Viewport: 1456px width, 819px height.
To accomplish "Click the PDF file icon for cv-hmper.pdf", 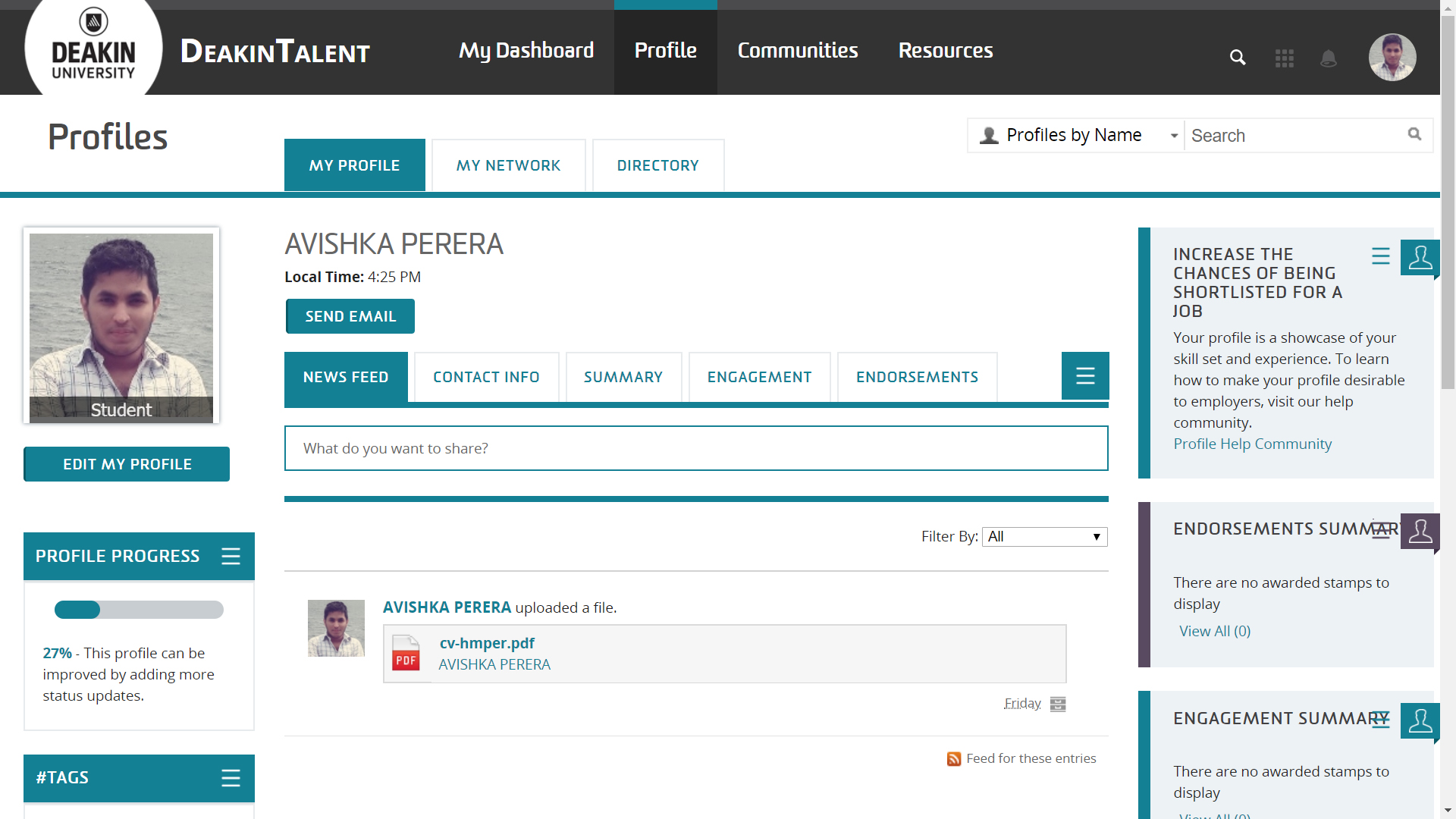I will click(x=406, y=654).
